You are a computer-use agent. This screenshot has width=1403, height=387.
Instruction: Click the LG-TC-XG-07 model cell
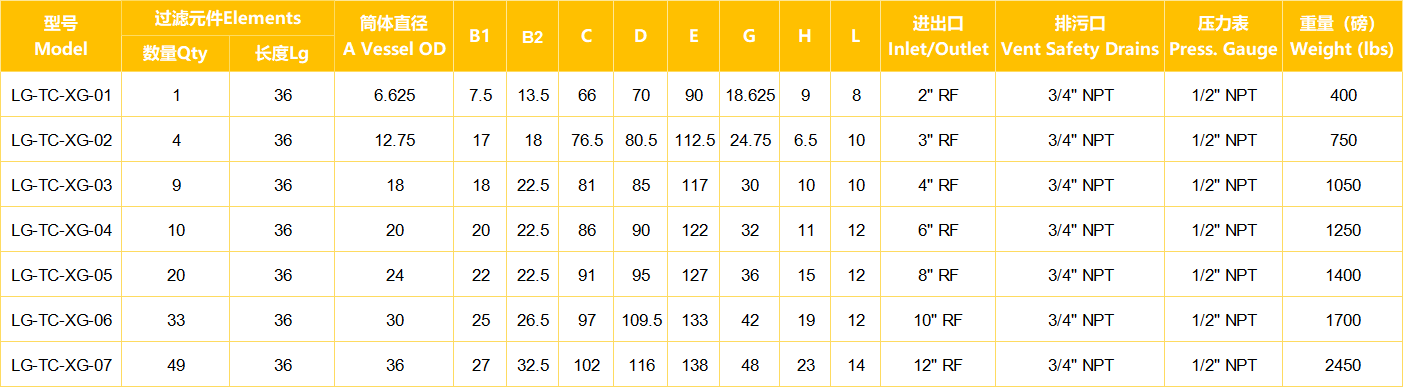(61, 365)
